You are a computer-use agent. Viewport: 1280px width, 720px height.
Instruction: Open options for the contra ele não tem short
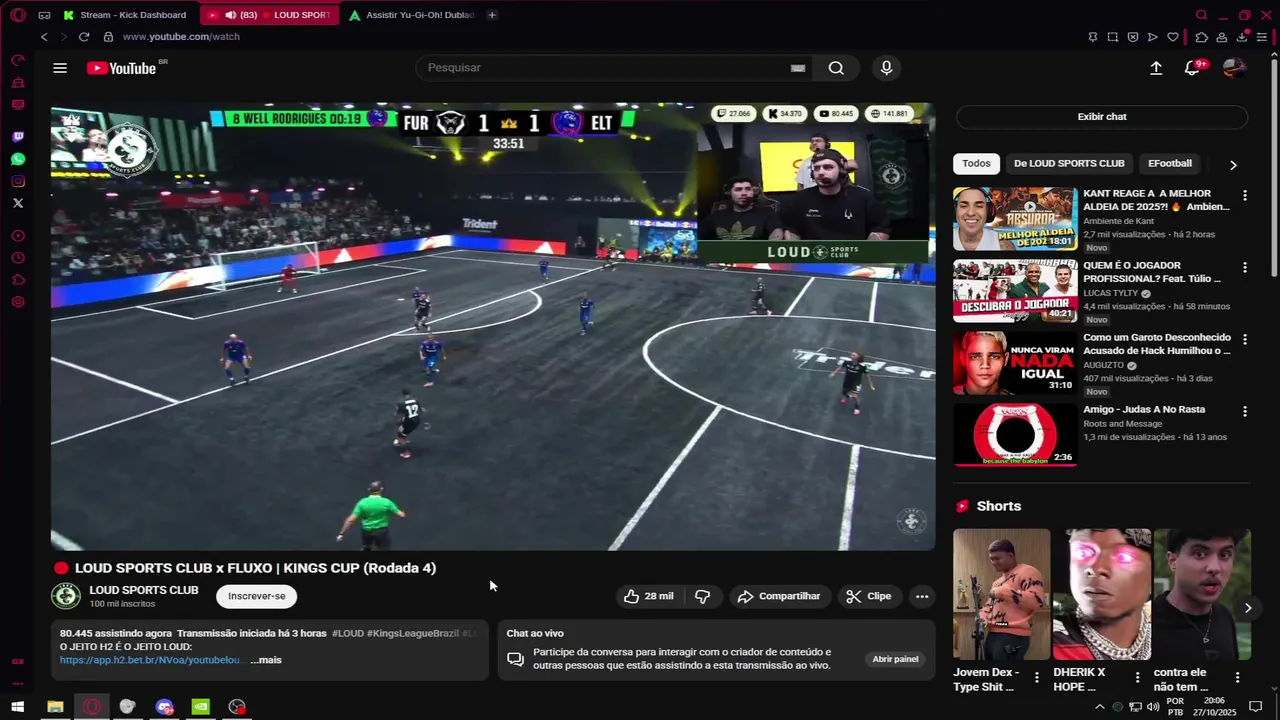tap(1237, 678)
